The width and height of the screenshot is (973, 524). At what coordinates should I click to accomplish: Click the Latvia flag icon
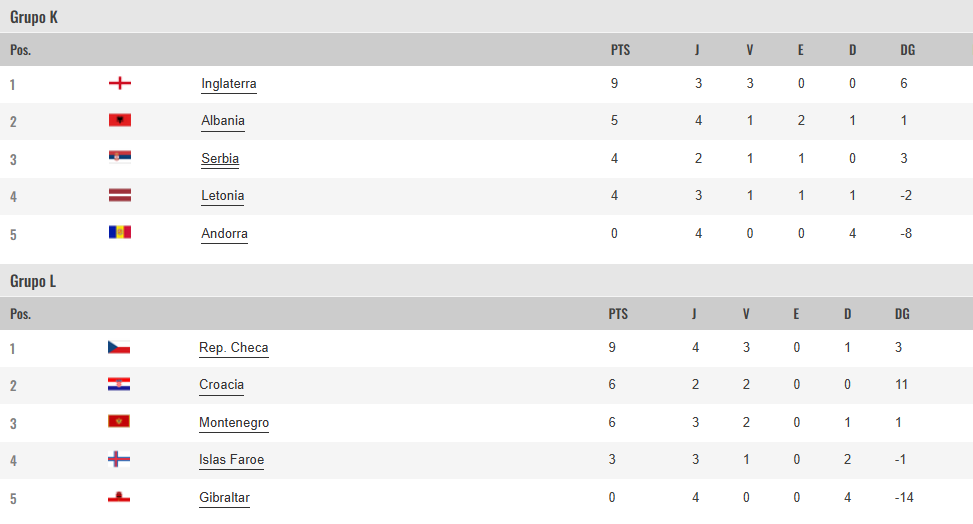click(x=120, y=195)
